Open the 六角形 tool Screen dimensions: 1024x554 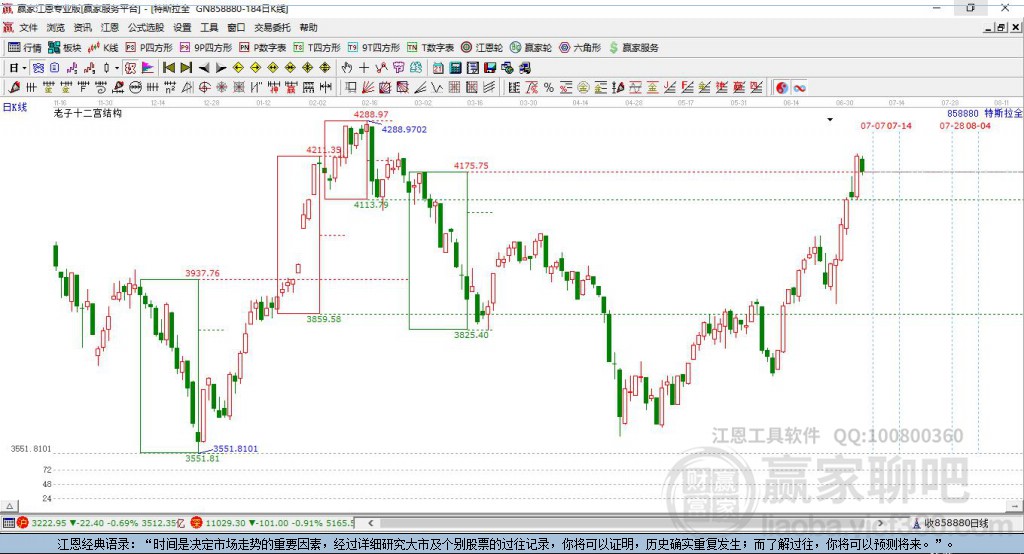(x=580, y=48)
